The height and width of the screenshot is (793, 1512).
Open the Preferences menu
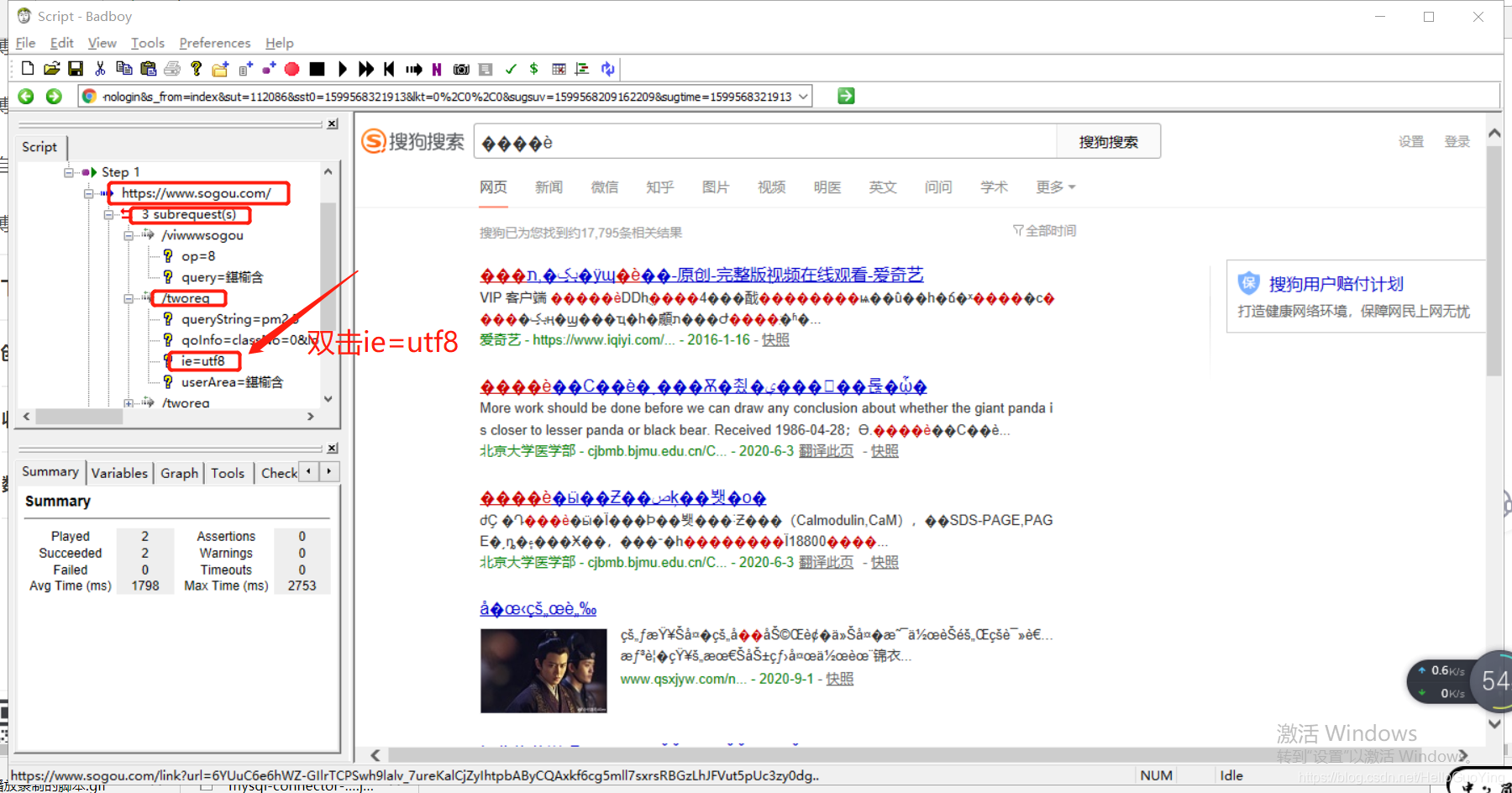214,43
